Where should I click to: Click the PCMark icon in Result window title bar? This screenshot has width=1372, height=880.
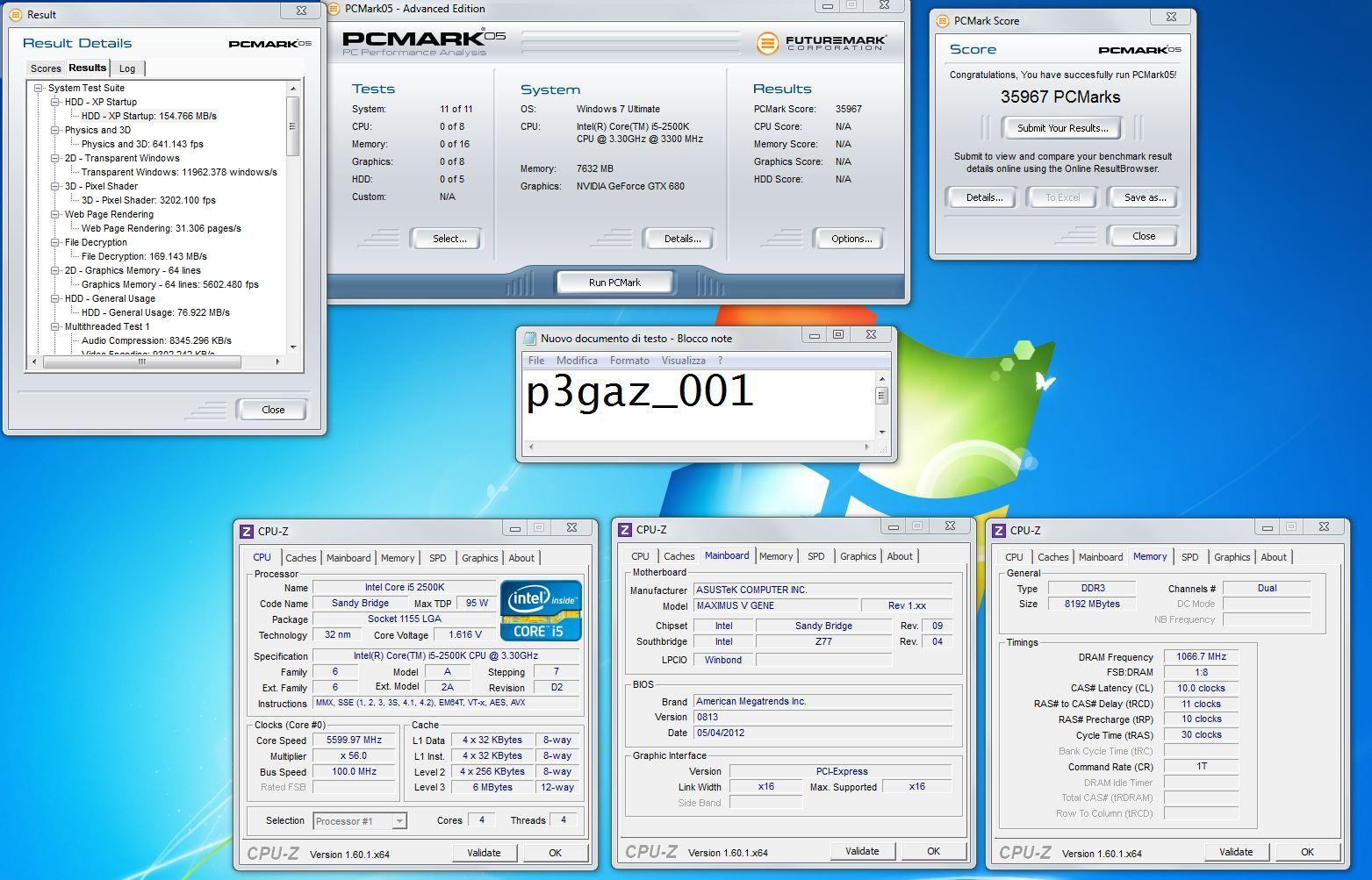click(x=15, y=14)
